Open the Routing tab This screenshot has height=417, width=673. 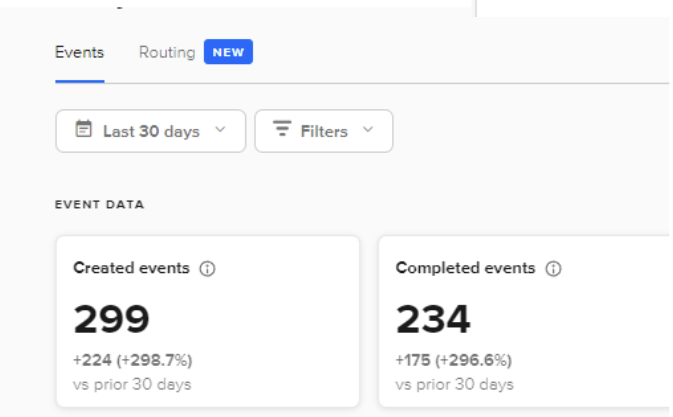point(167,52)
